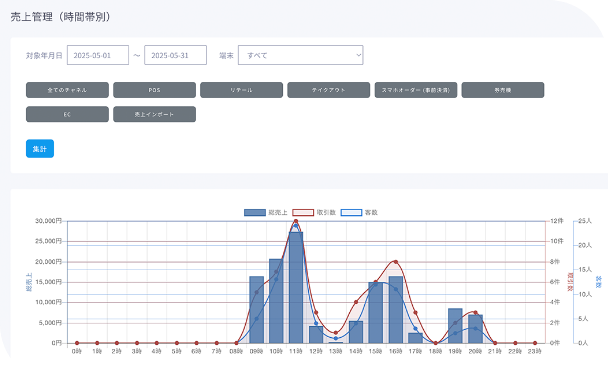Open the 端末 dropdown showing すべて
Viewport: 608px width, 384px height.
(301, 55)
